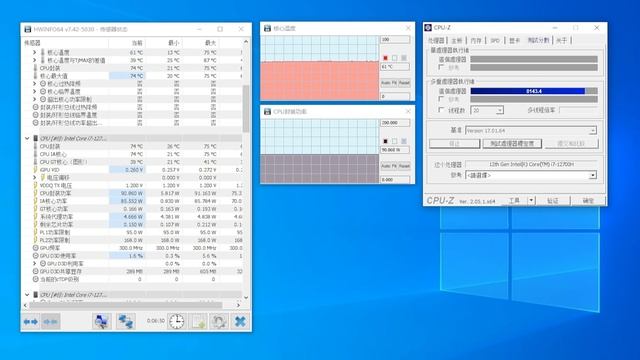The image size is (640, 360).
Task: Open HWiNFO sensor settings wrench icon
Action: pos(219,322)
